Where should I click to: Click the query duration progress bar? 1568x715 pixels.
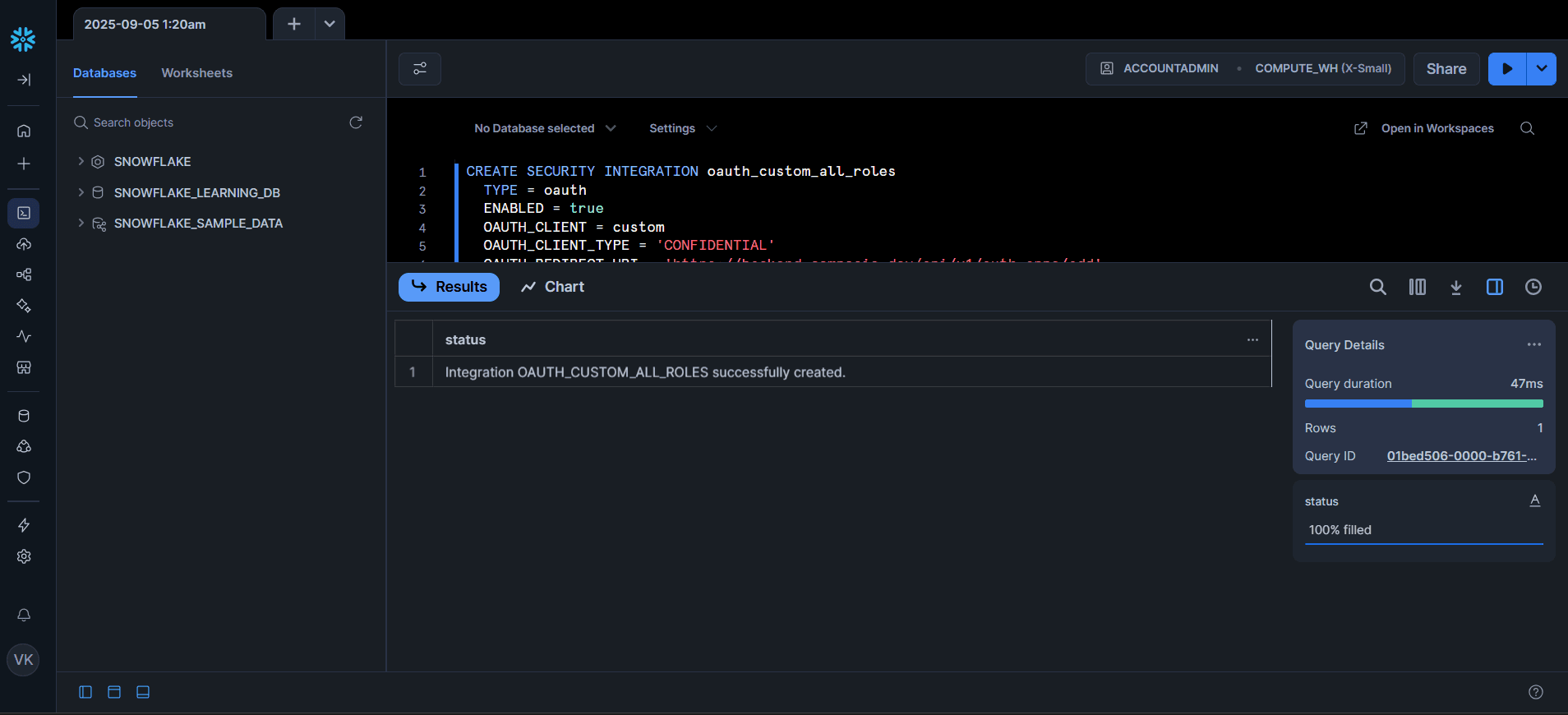coord(1423,404)
